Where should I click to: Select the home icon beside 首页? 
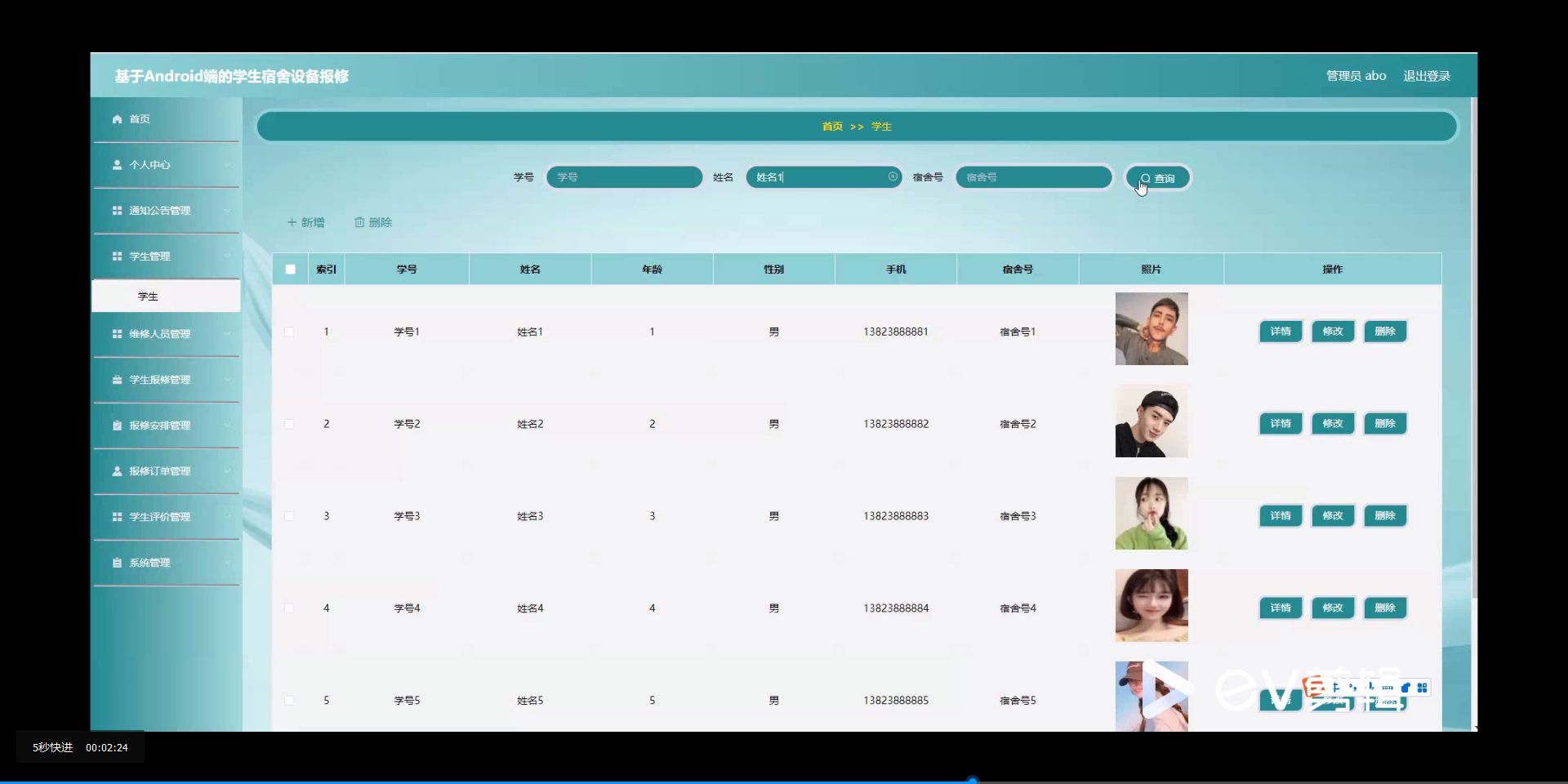point(118,118)
